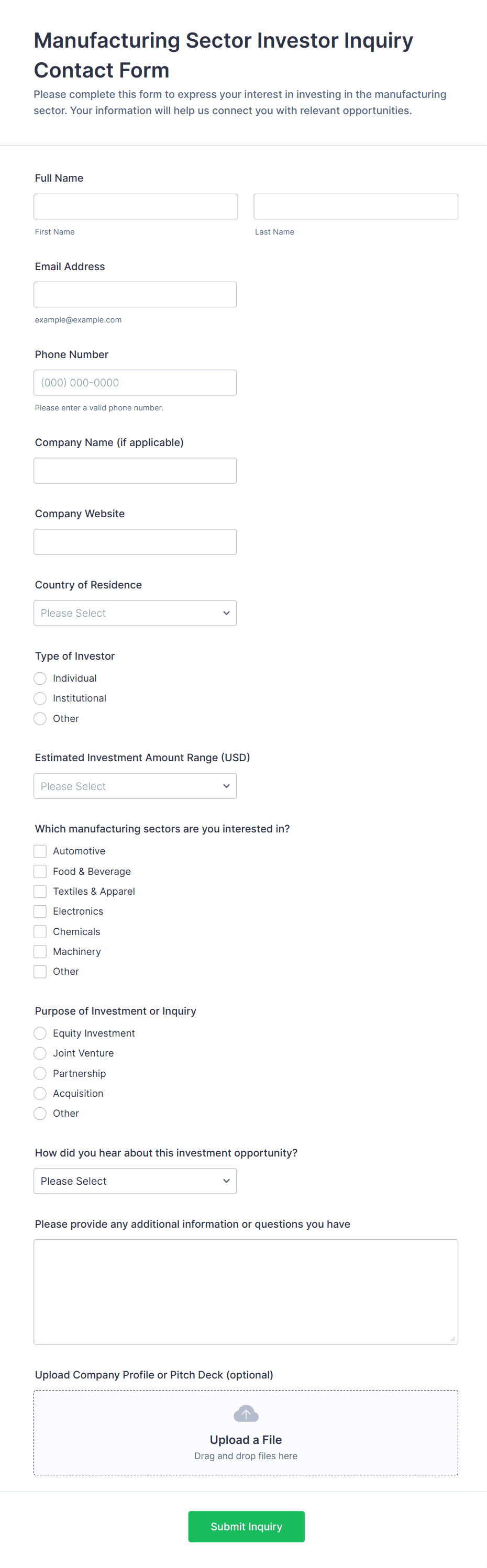
Task: Click the Phone Number field
Action: 135,382
